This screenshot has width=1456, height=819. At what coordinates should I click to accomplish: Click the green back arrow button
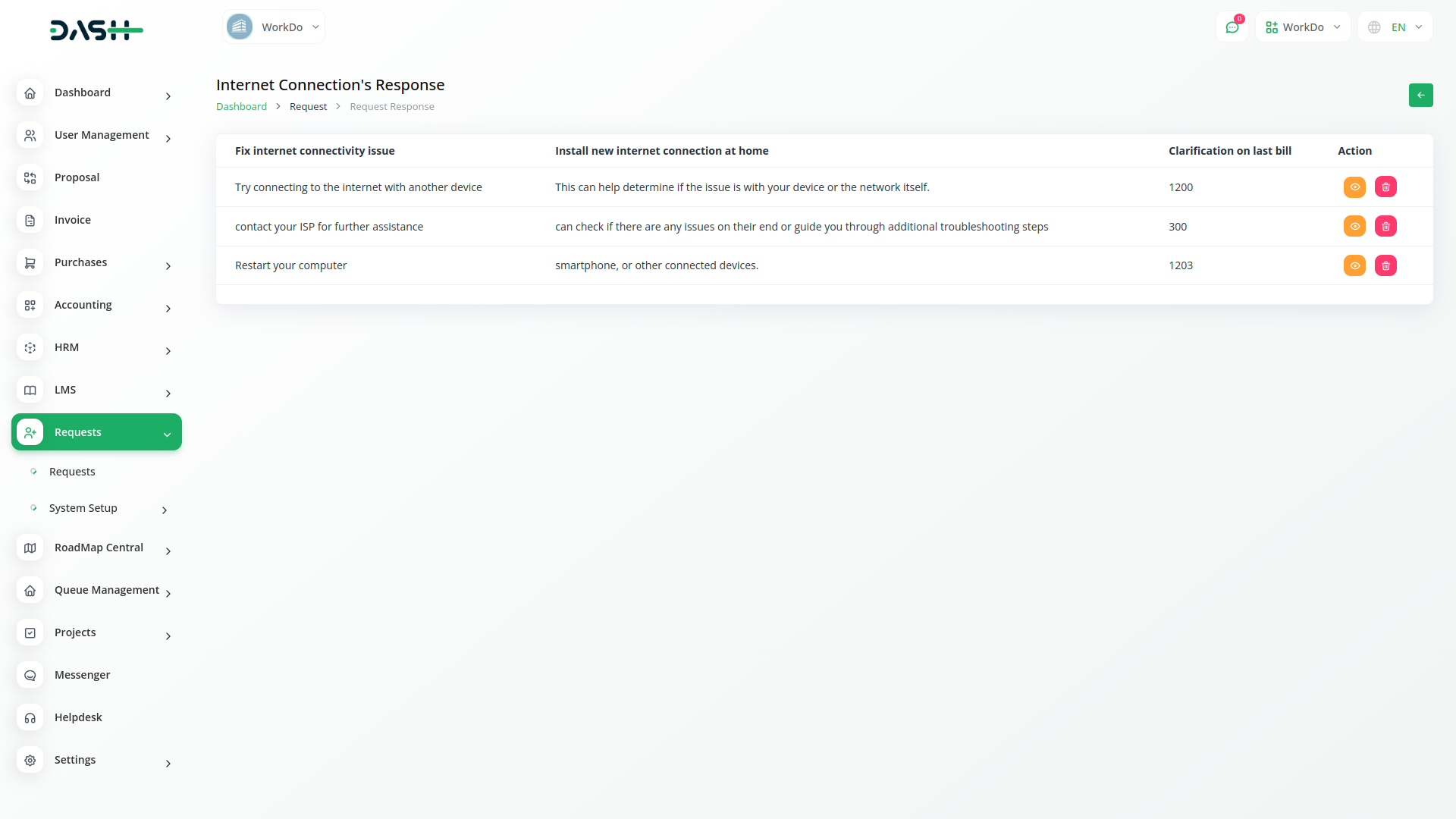pyautogui.click(x=1420, y=96)
